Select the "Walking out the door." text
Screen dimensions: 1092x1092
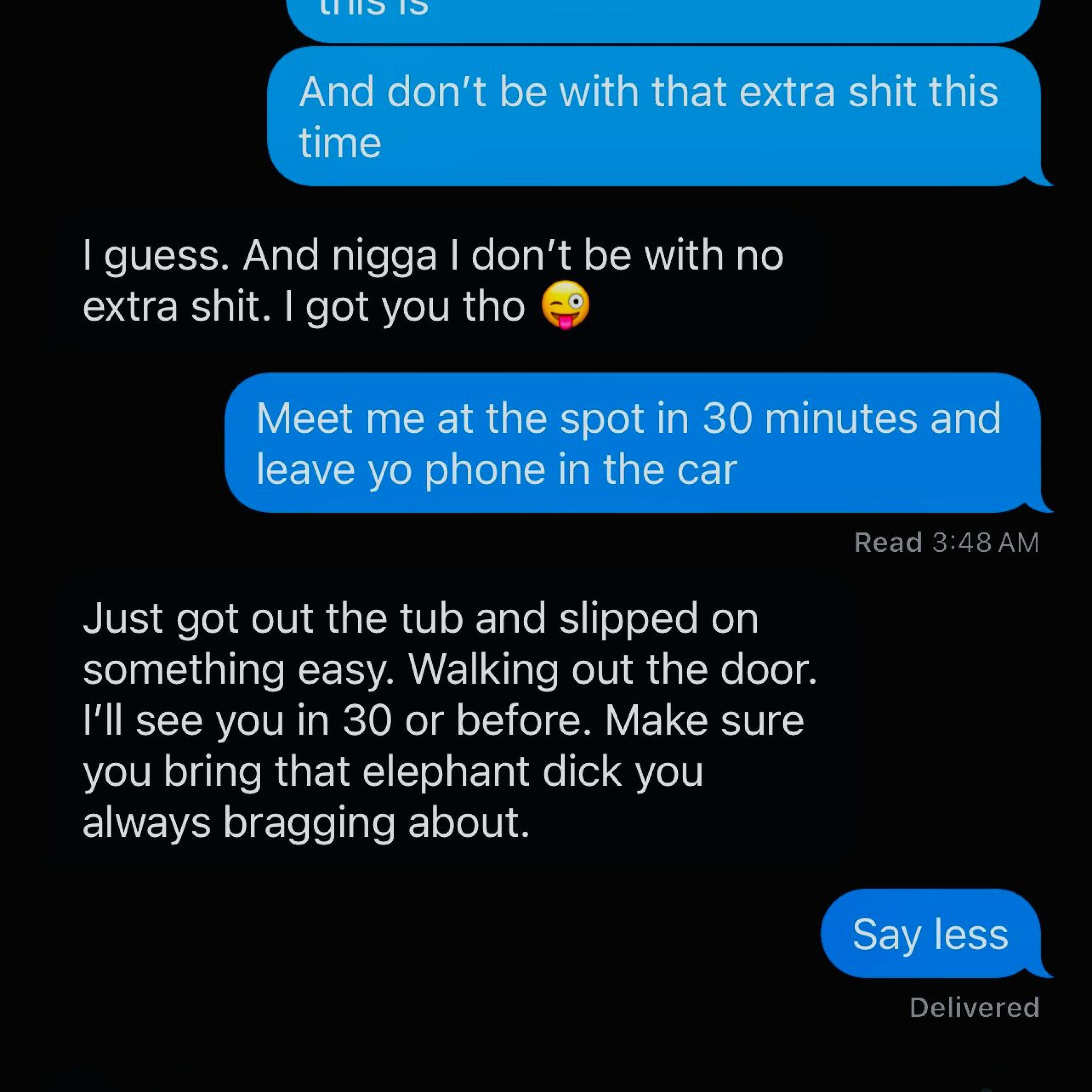pos(613,669)
